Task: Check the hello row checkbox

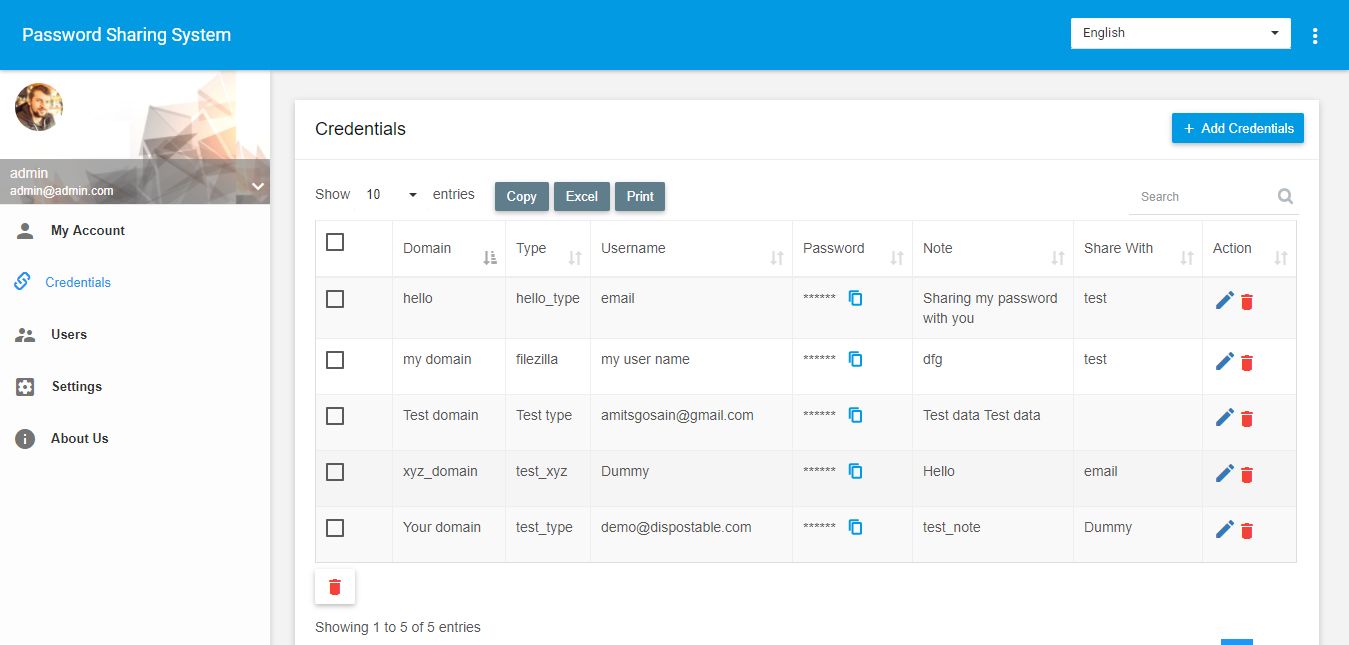Action: coord(335,299)
